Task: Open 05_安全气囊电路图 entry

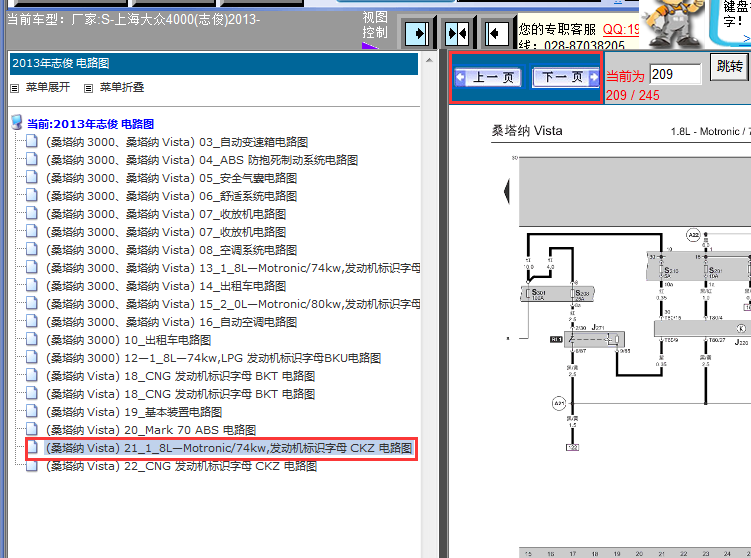Action: (171, 178)
